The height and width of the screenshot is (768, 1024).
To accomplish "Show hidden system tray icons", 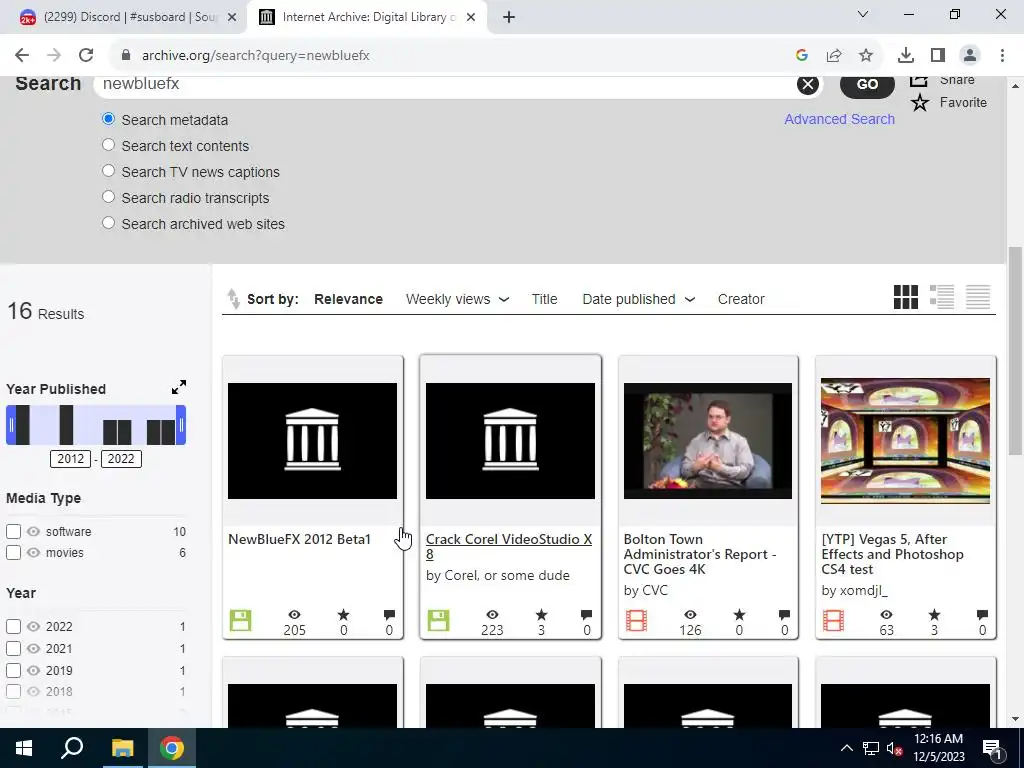I will pyautogui.click(x=846, y=748).
